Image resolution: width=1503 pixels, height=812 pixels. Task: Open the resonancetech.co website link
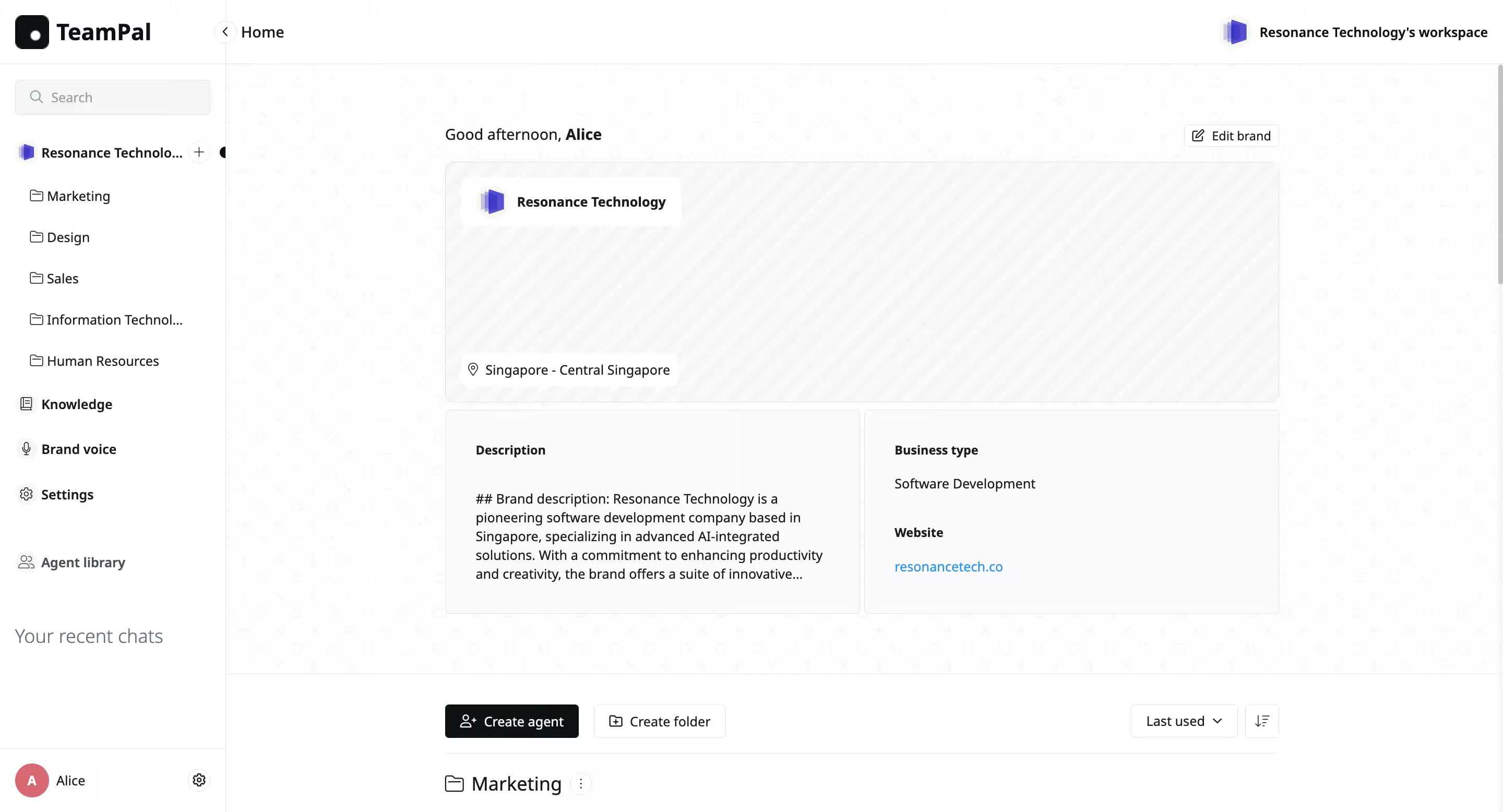point(948,566)
